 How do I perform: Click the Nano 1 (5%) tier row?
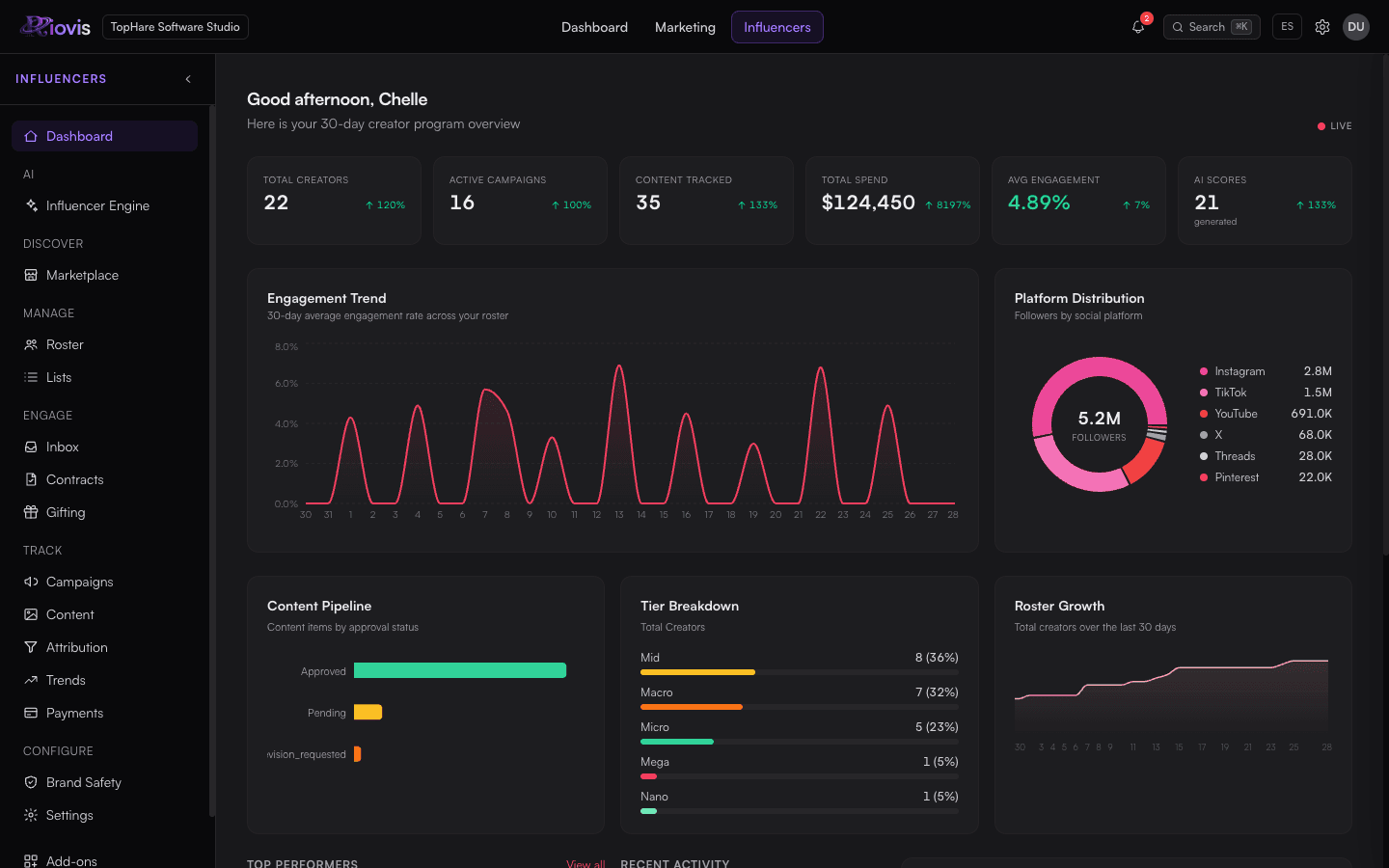800,802
